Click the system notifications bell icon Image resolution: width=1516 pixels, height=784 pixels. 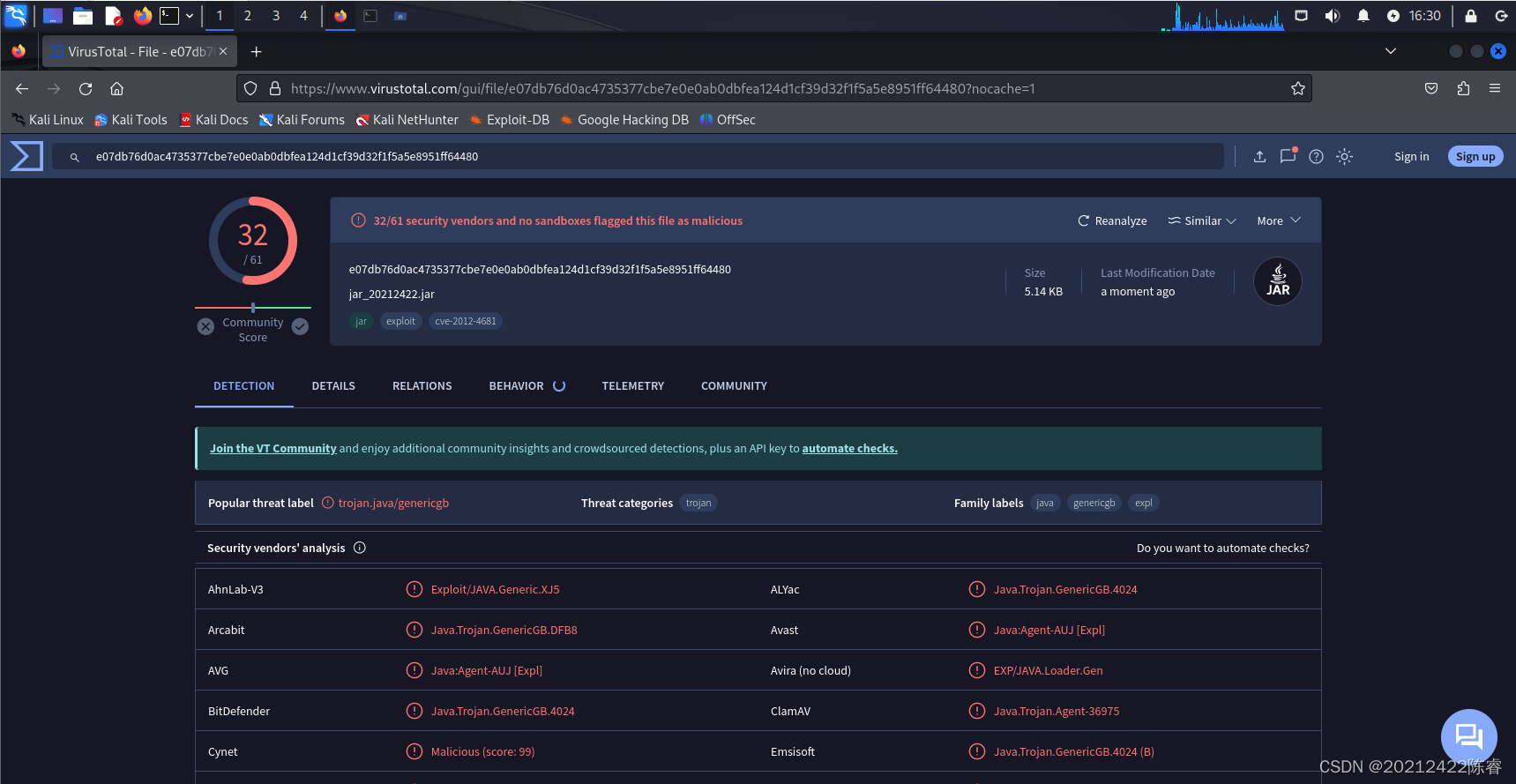coord(1363,16)
